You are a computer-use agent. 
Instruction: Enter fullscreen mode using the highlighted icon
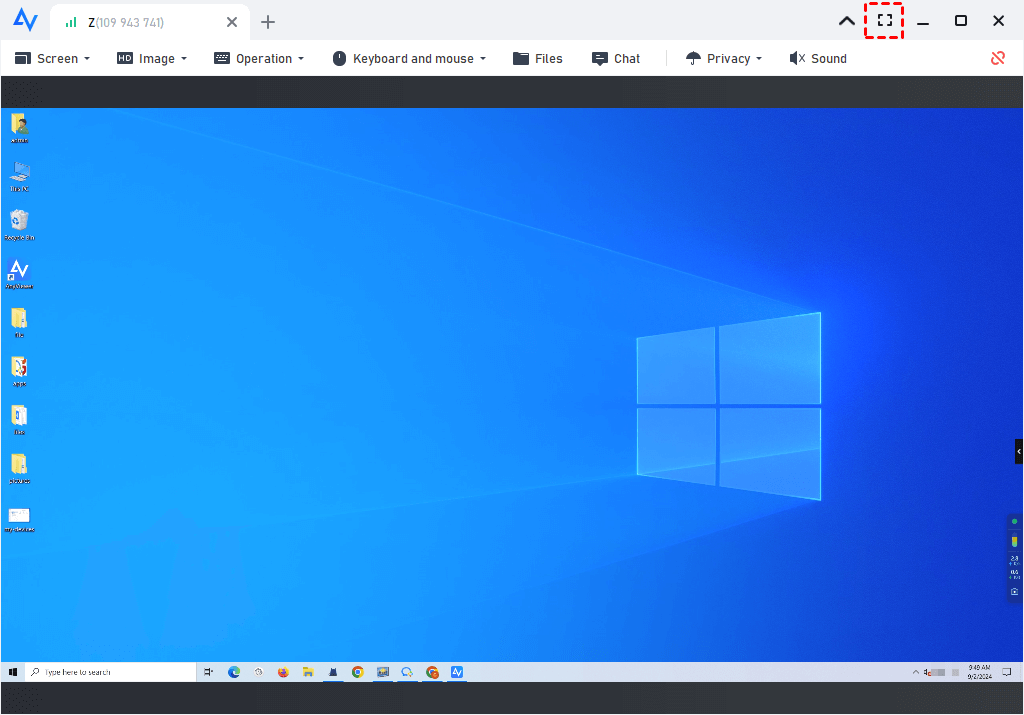point(884,21)
